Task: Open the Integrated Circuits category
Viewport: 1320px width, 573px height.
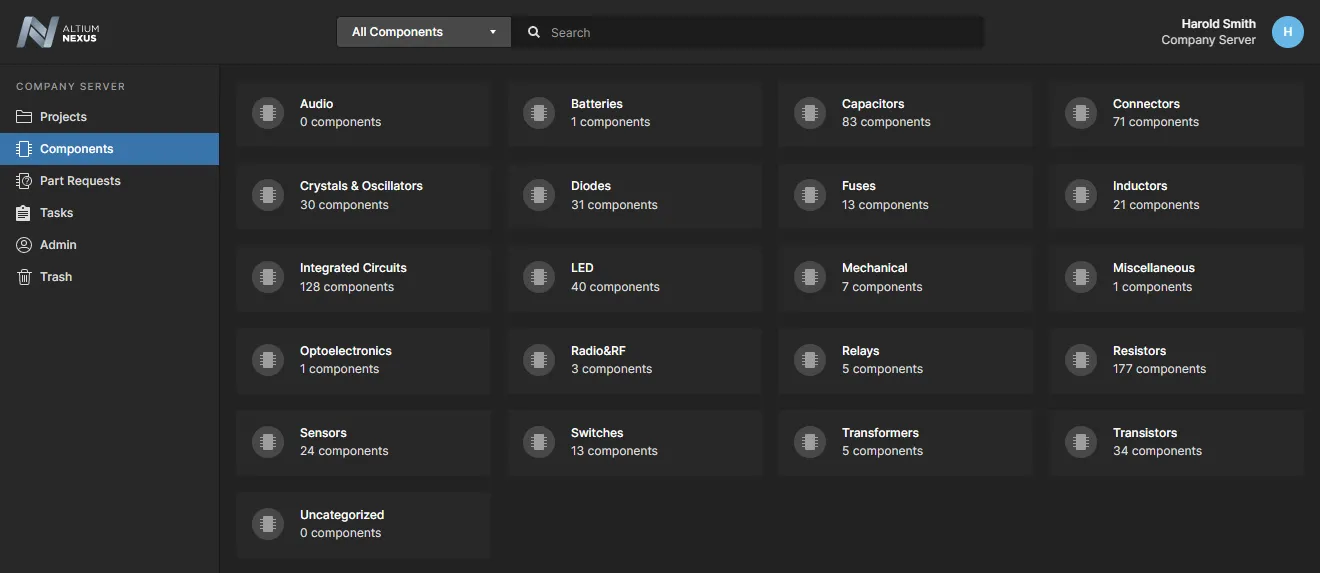Action: pos(363,277)
